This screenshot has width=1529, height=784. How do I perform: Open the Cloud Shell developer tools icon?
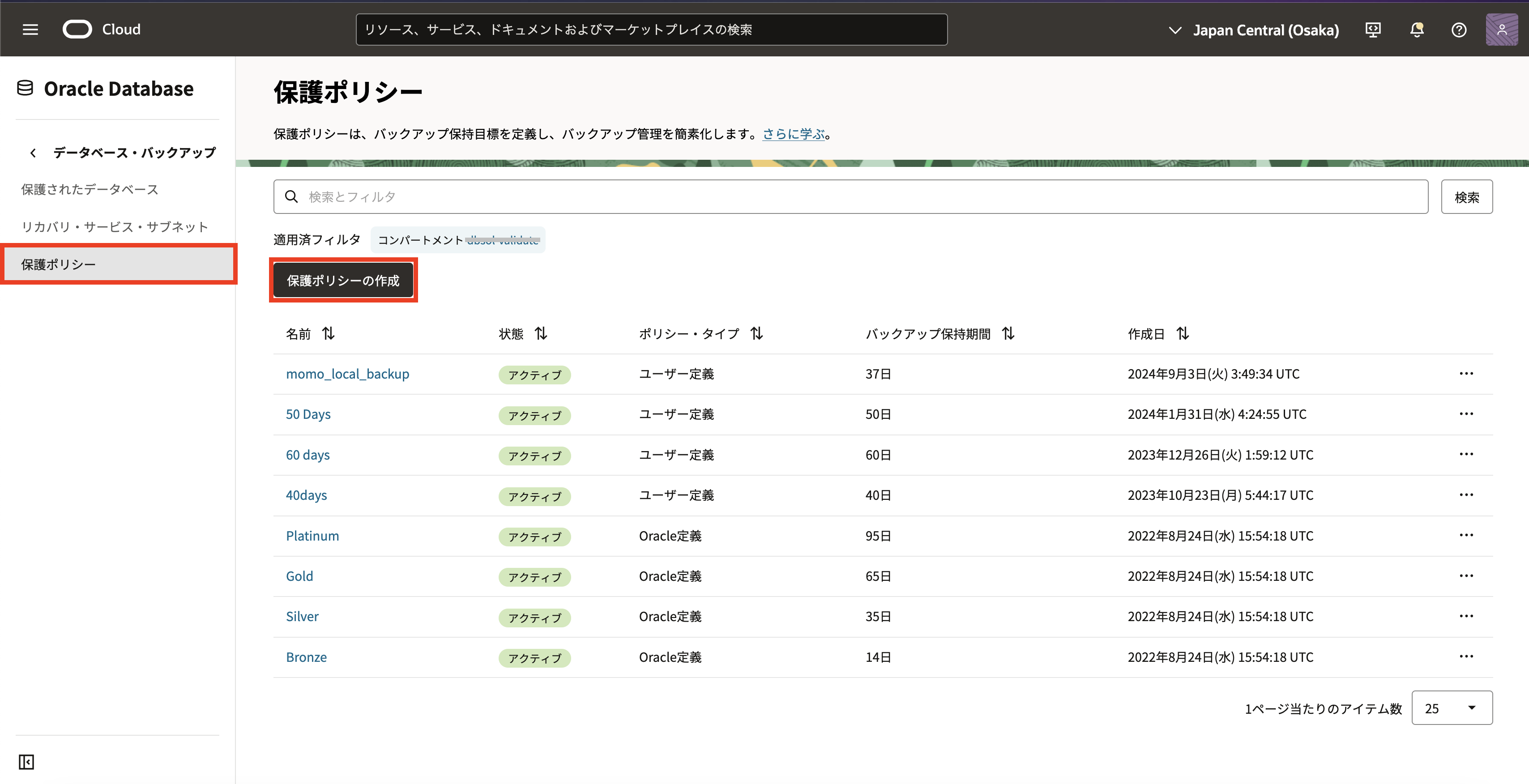tap(1372, 30)
